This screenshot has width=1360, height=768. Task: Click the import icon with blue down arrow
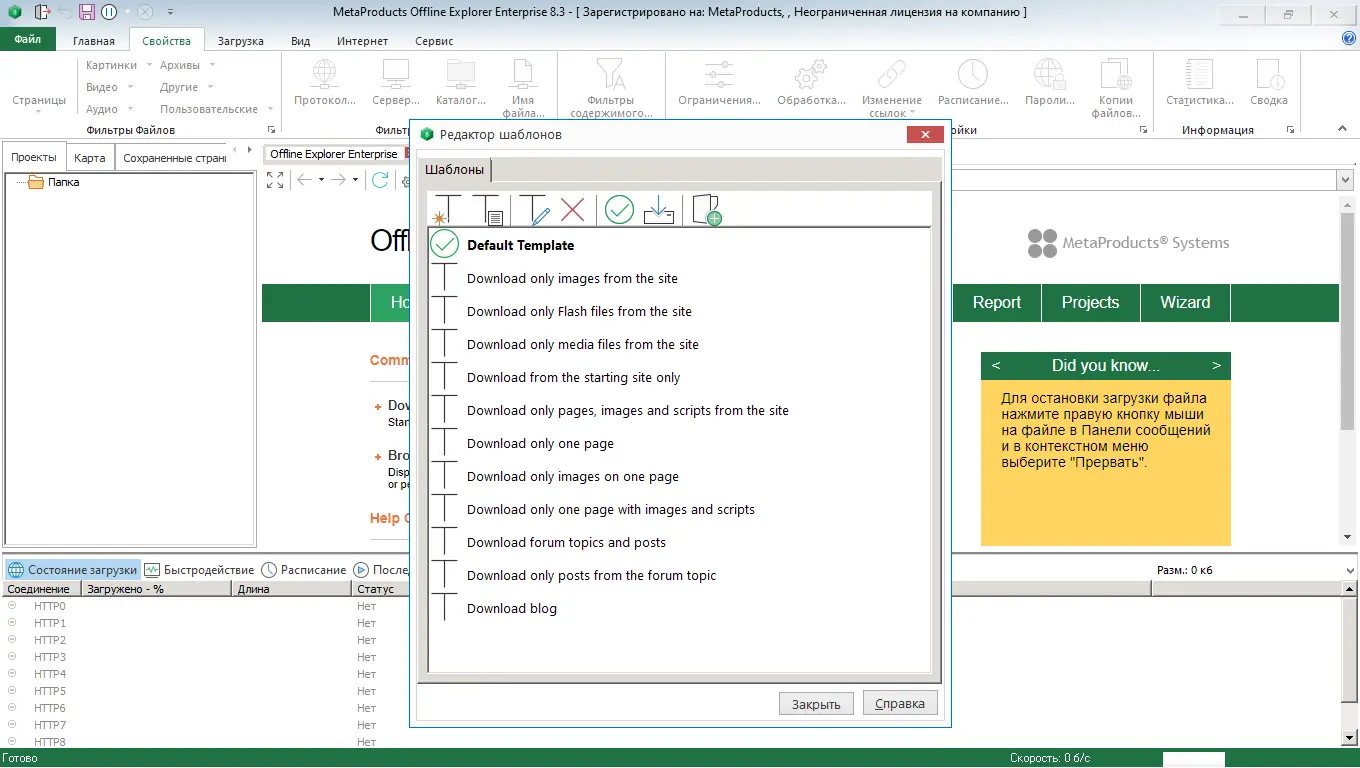tap(659, 209)
